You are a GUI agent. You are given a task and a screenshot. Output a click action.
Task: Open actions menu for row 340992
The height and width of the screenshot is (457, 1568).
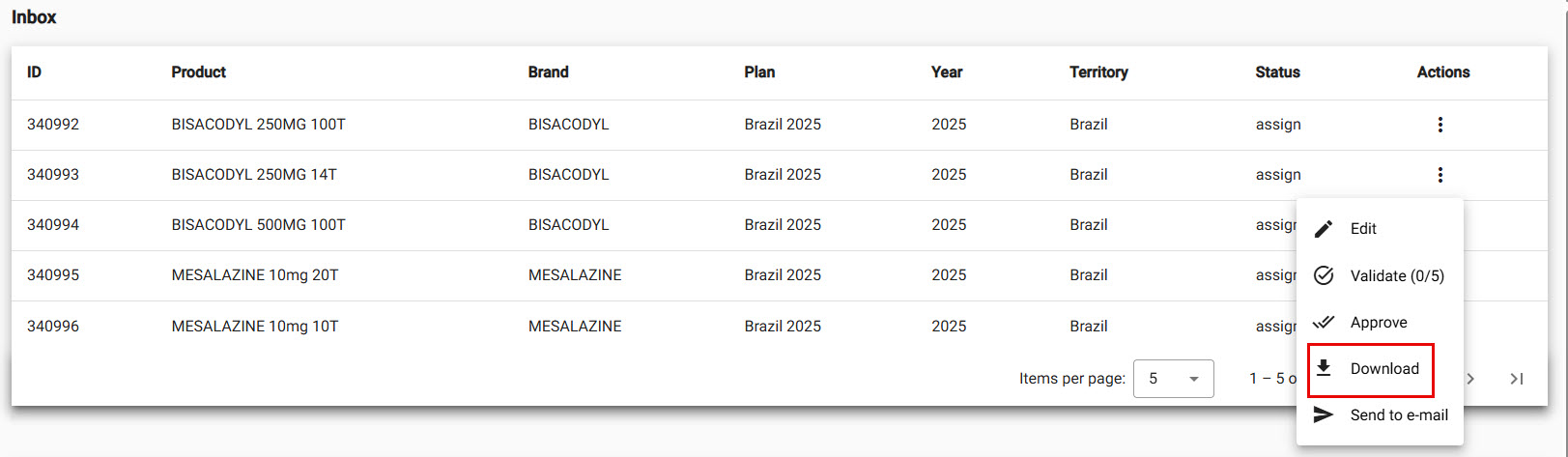coord(1440,125)
